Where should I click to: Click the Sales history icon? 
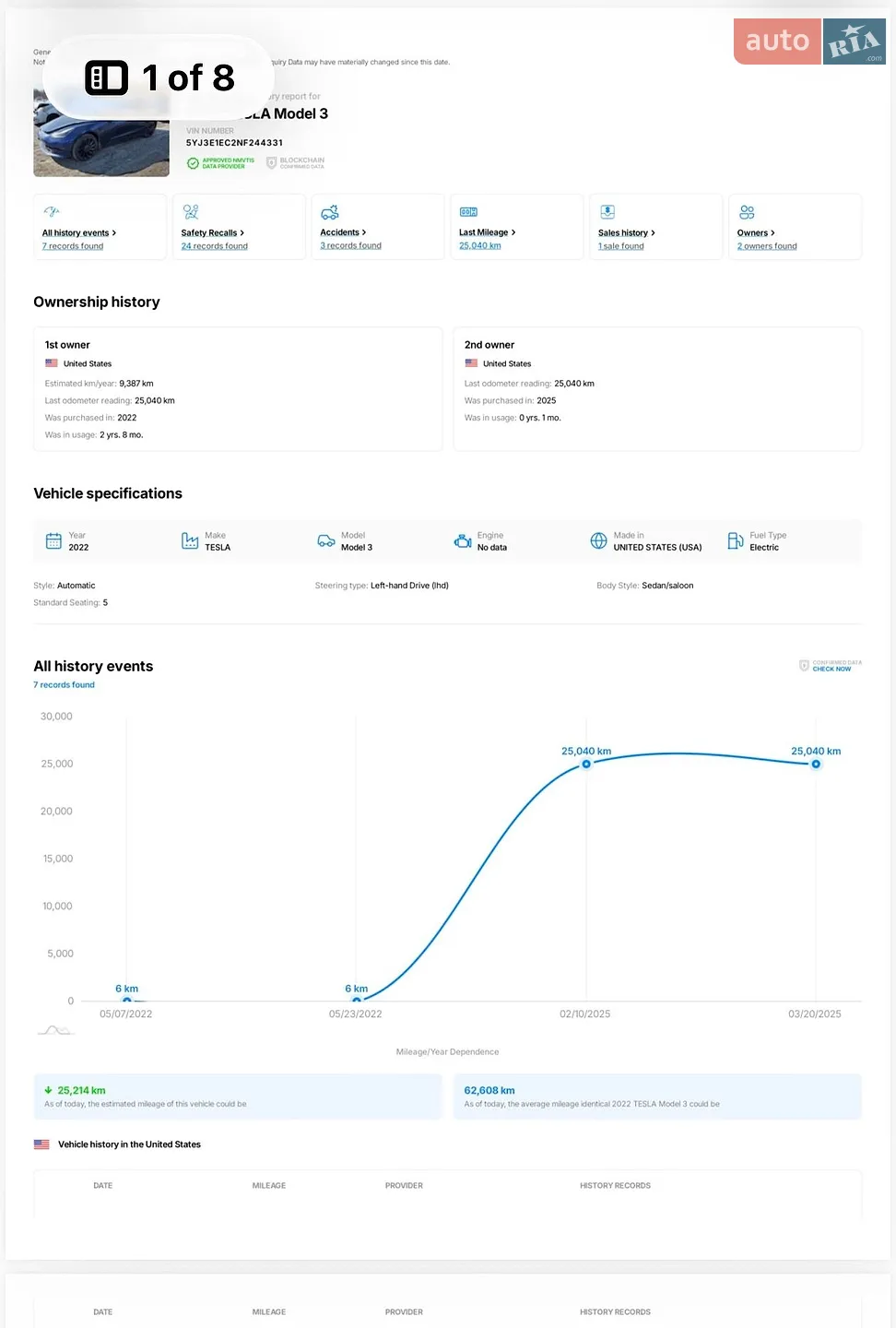(607, 212)
